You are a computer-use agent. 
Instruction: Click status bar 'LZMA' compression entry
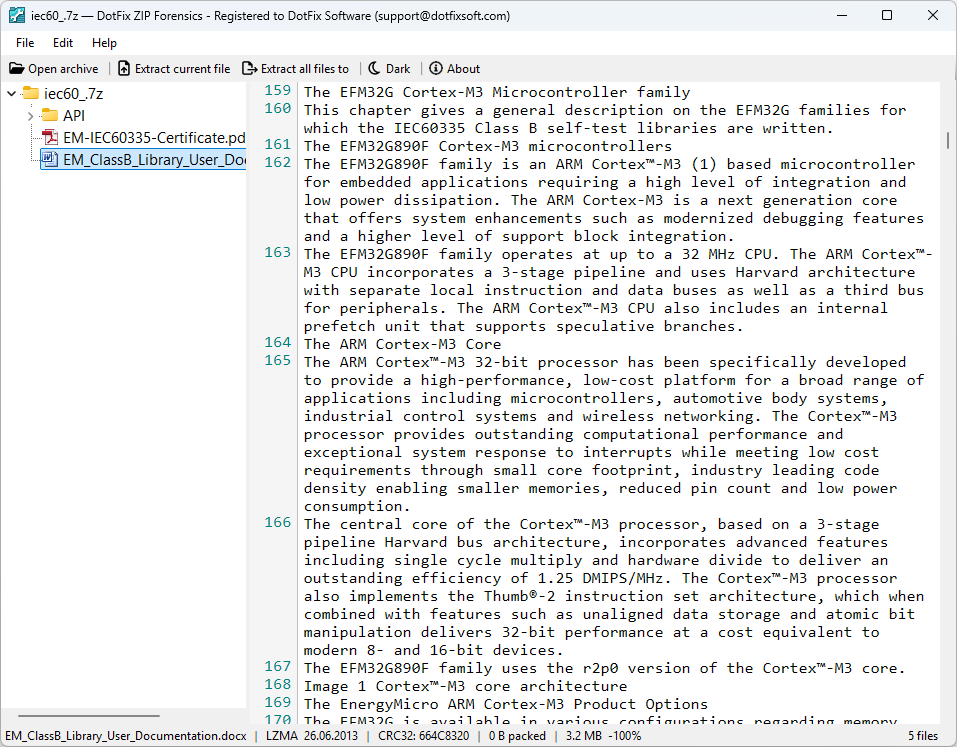281,736
